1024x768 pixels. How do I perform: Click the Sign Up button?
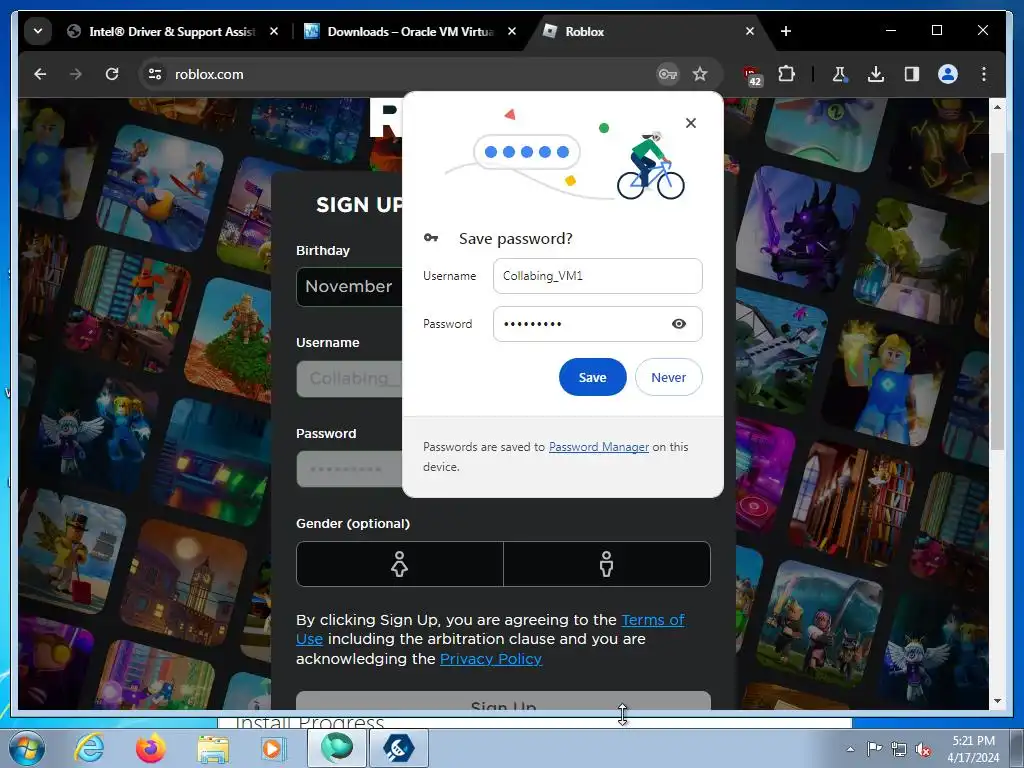[503, 701]
